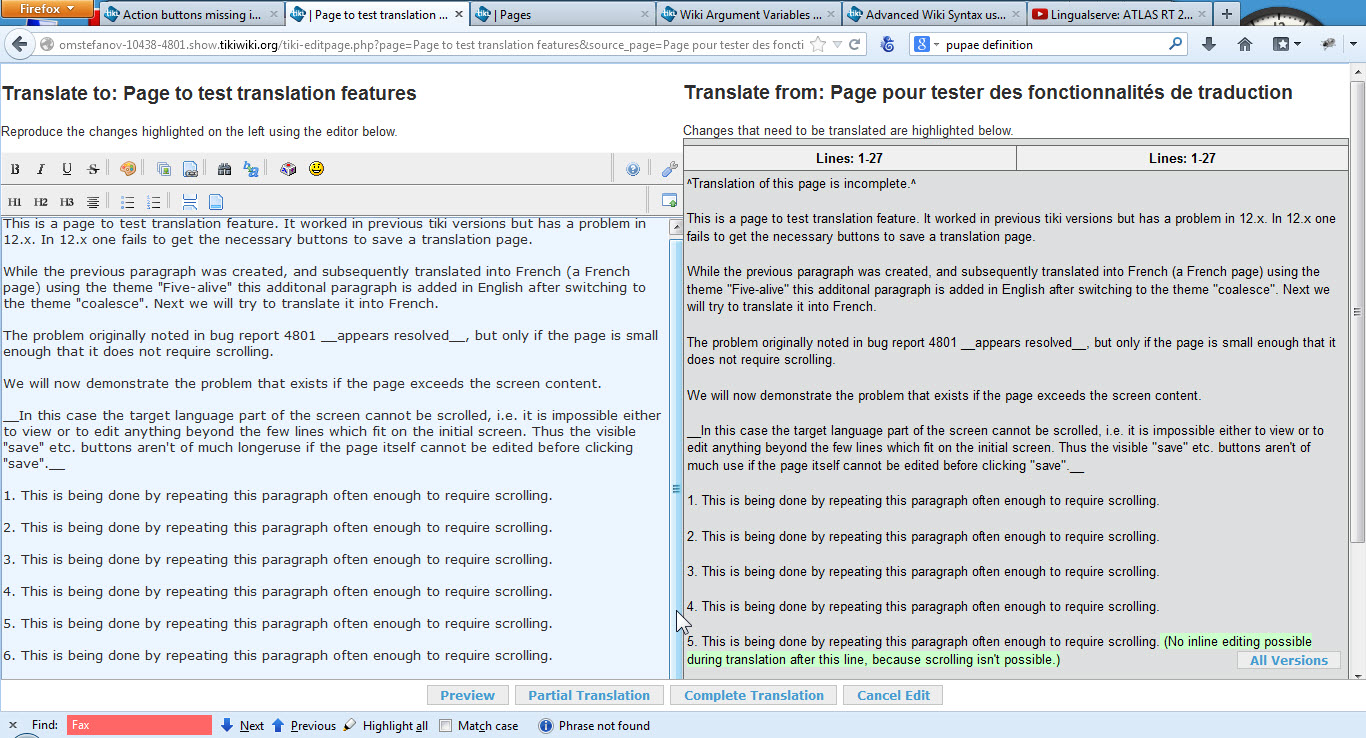Open the find tool binoculars icon
1366x738 pixels.
224,169
